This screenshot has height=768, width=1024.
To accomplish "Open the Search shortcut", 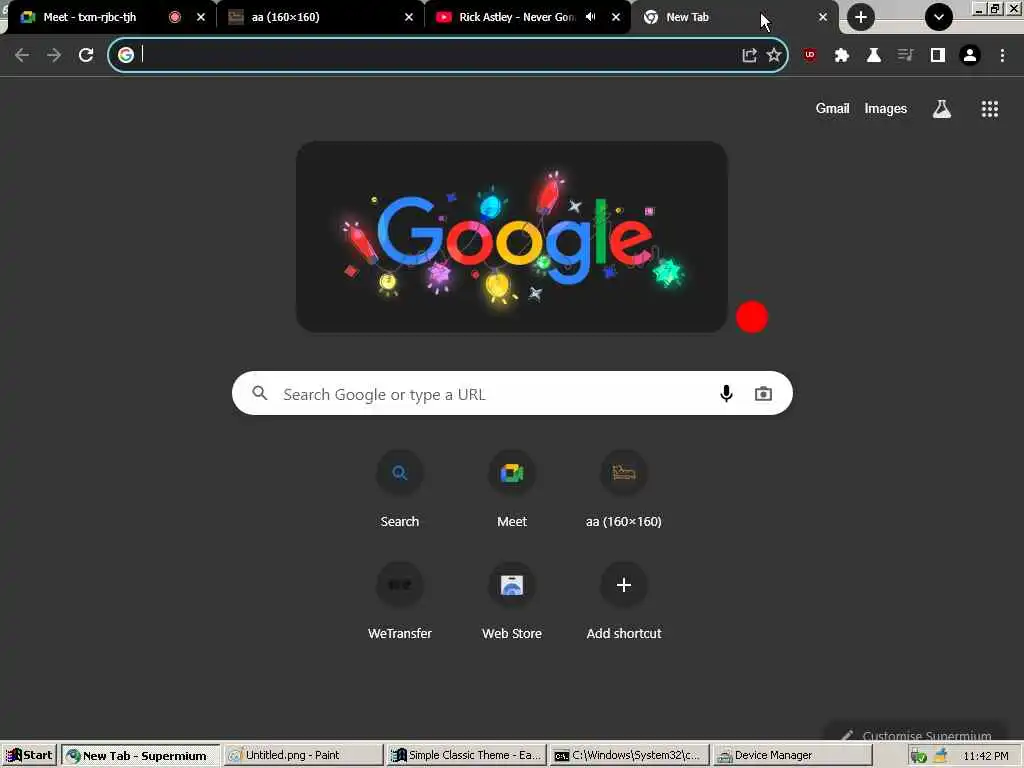I will [400, 490].
